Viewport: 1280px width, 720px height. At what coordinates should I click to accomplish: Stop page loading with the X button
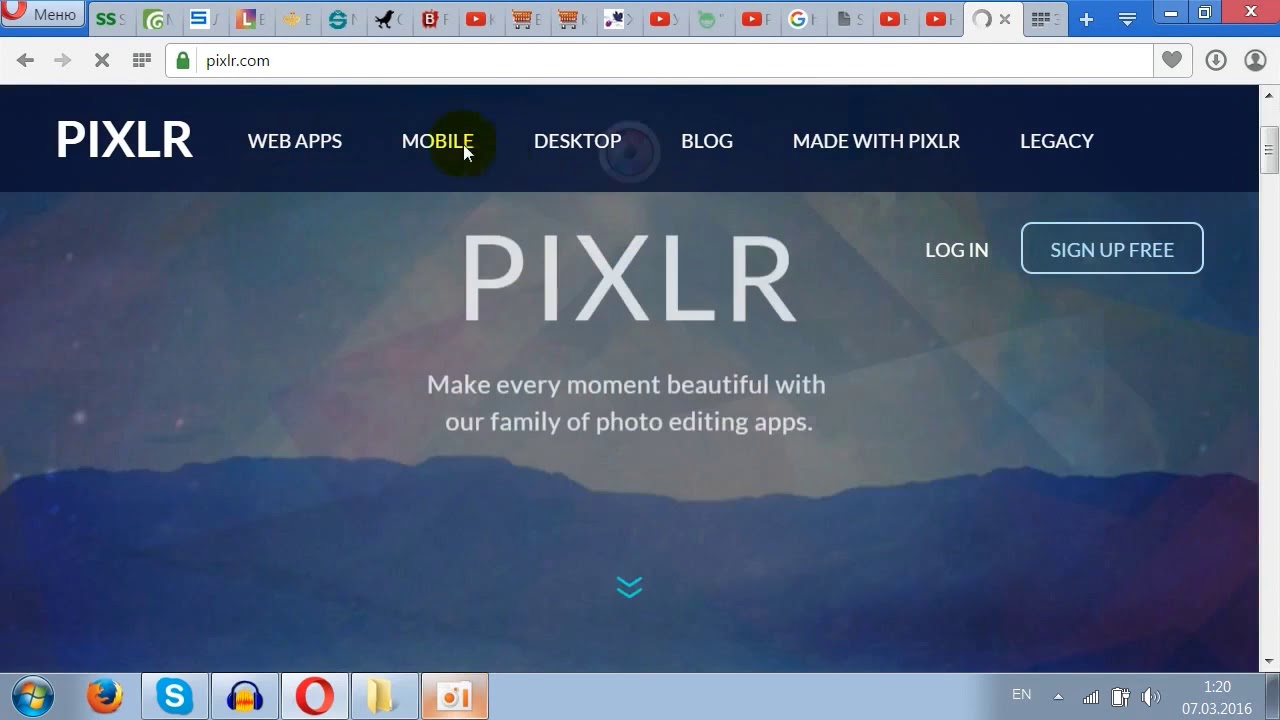(x=101, y=61)
